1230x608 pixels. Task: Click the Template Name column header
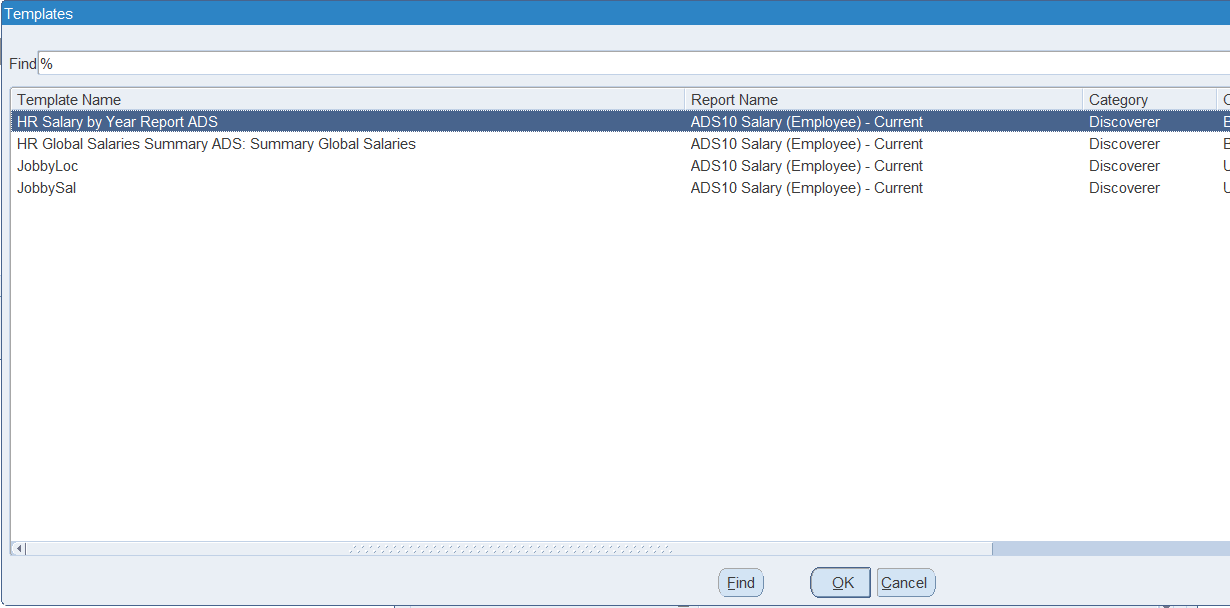click(348, 100)
